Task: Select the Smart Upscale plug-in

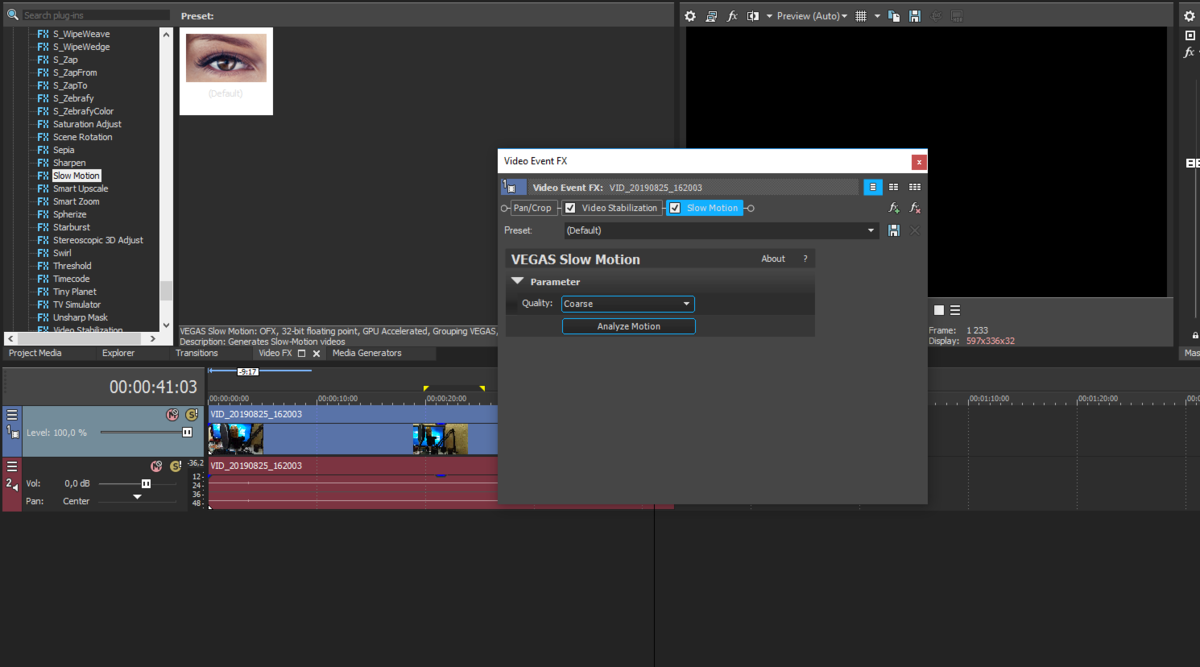Action: click(80, 189)
